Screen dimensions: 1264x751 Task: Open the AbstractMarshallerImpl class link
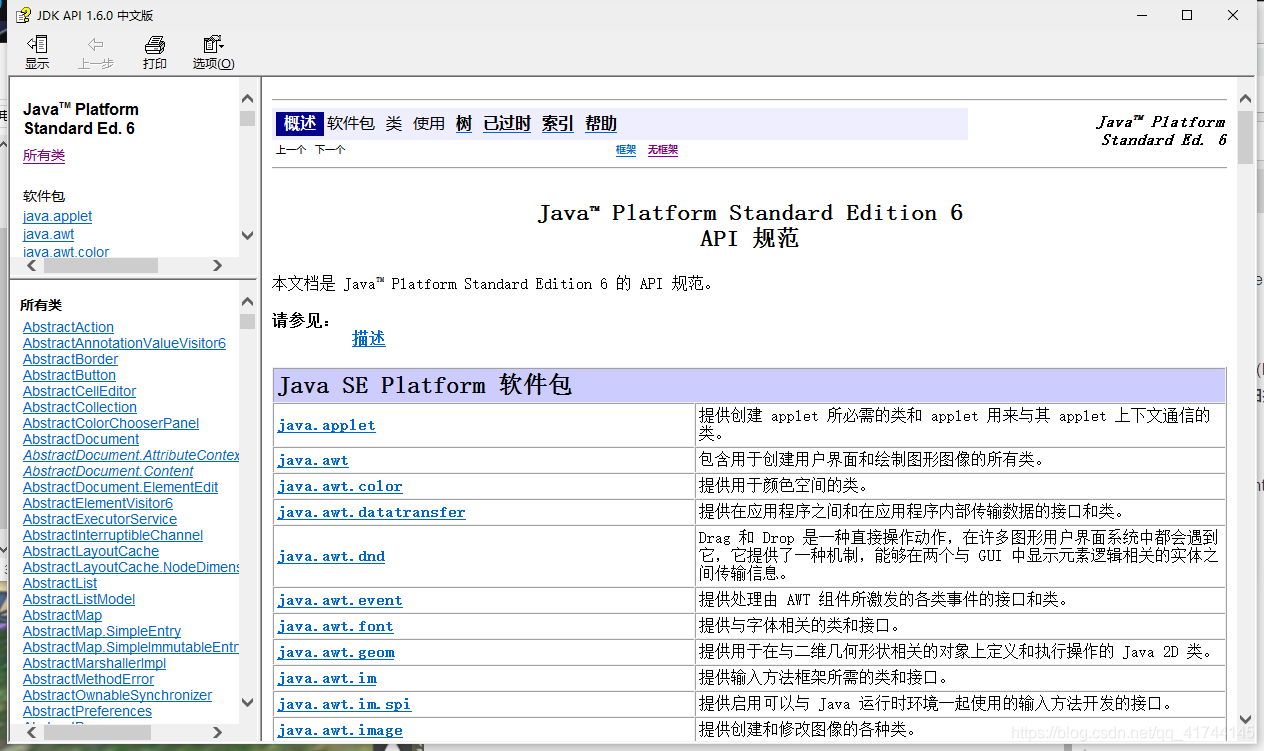point(94,663)
